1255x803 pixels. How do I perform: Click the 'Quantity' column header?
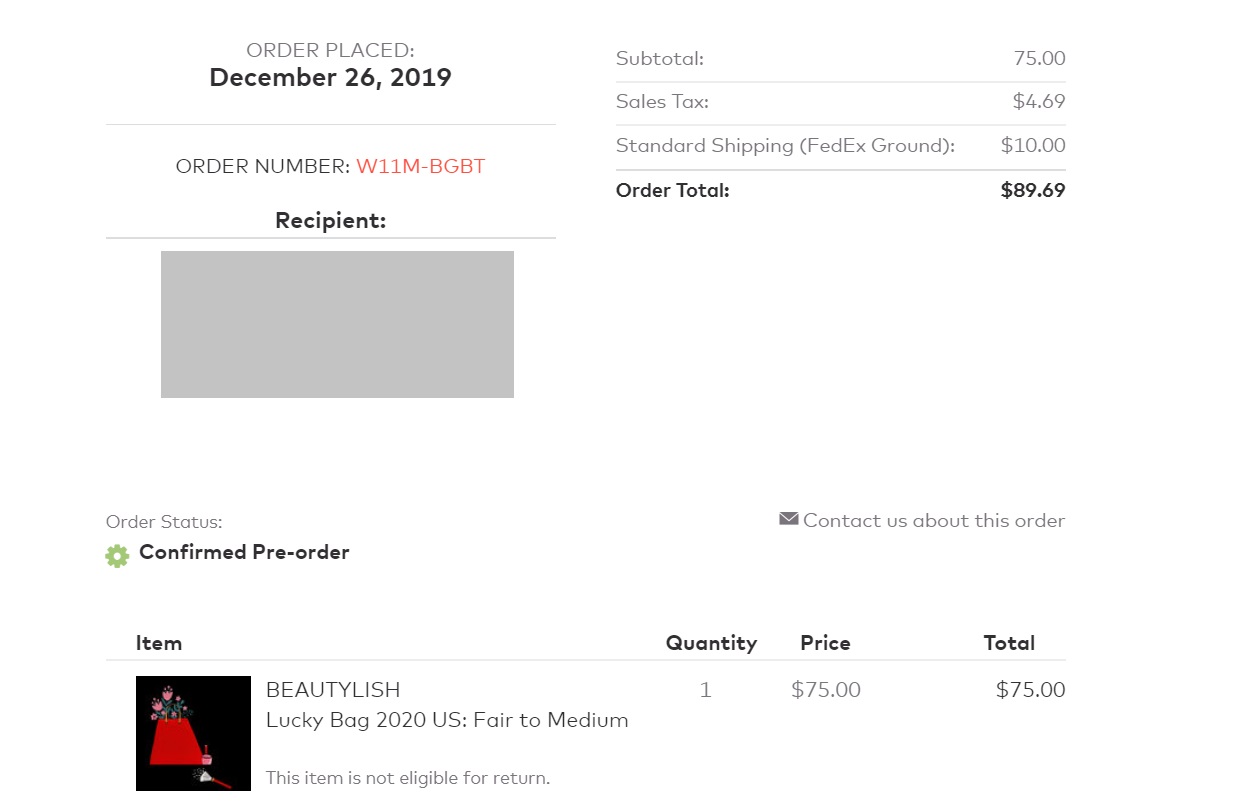[x=711, y=643]
